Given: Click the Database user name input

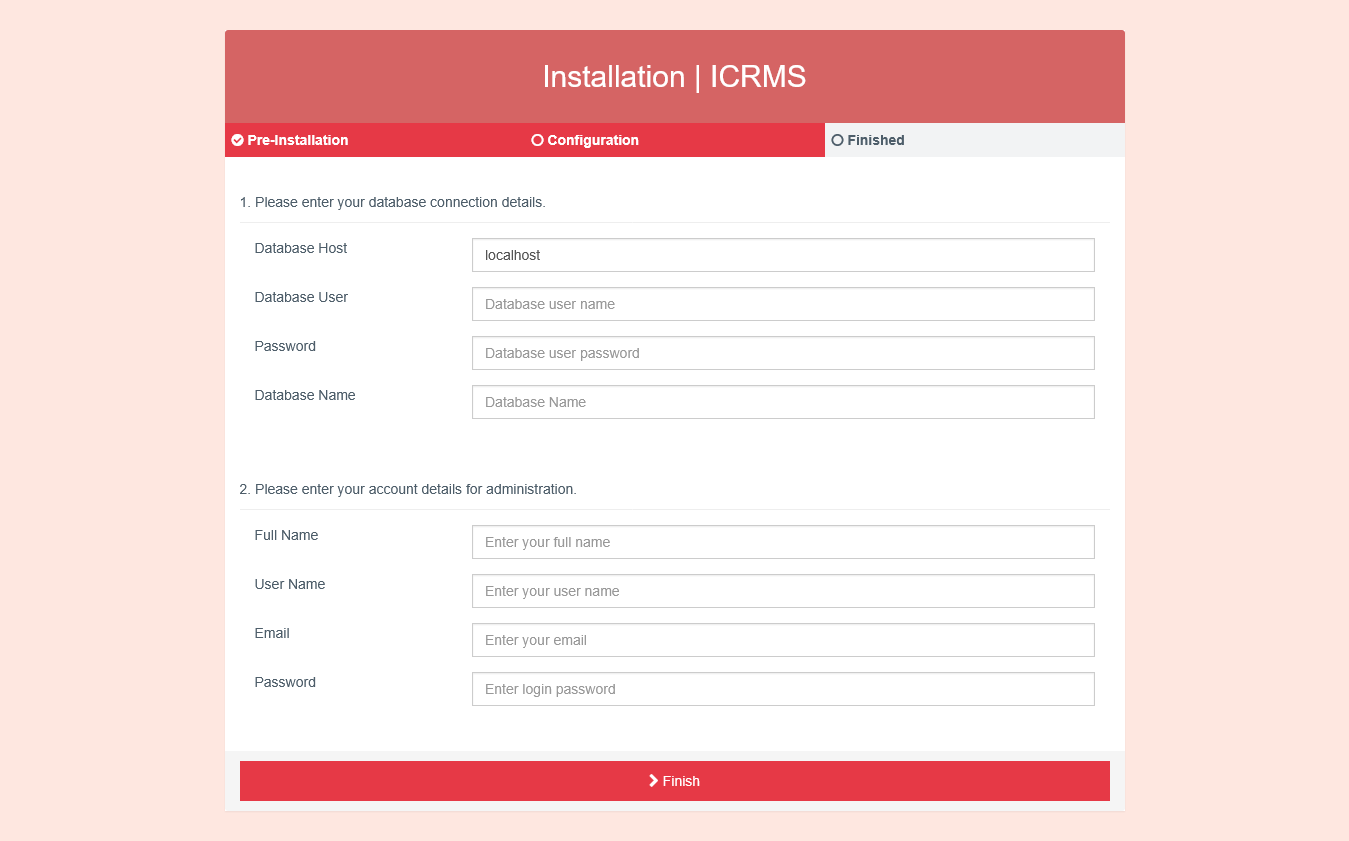Looking at the screenshot, I should 783,304.
